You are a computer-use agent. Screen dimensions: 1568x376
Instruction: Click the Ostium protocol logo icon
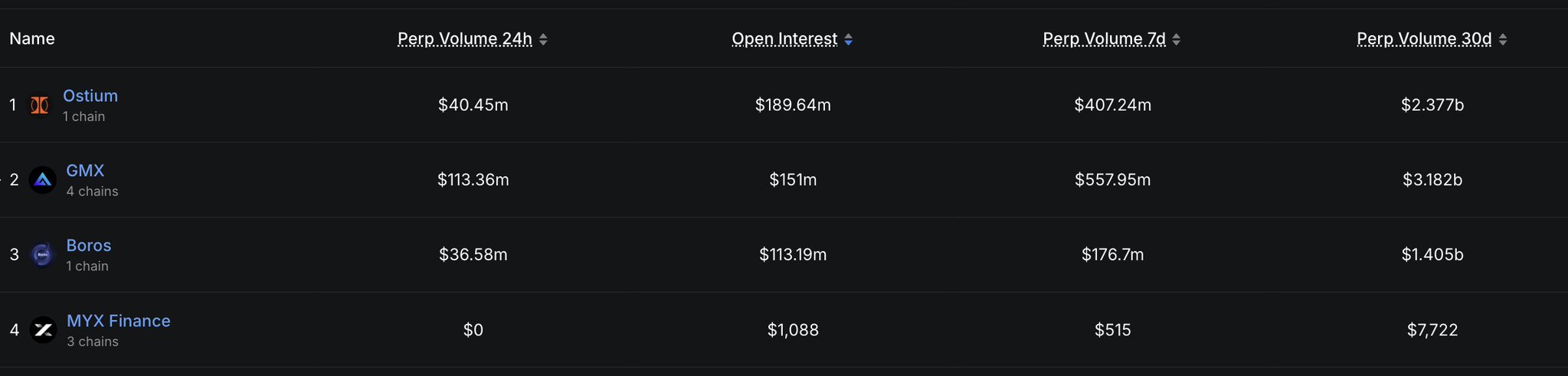coord(39,105)
